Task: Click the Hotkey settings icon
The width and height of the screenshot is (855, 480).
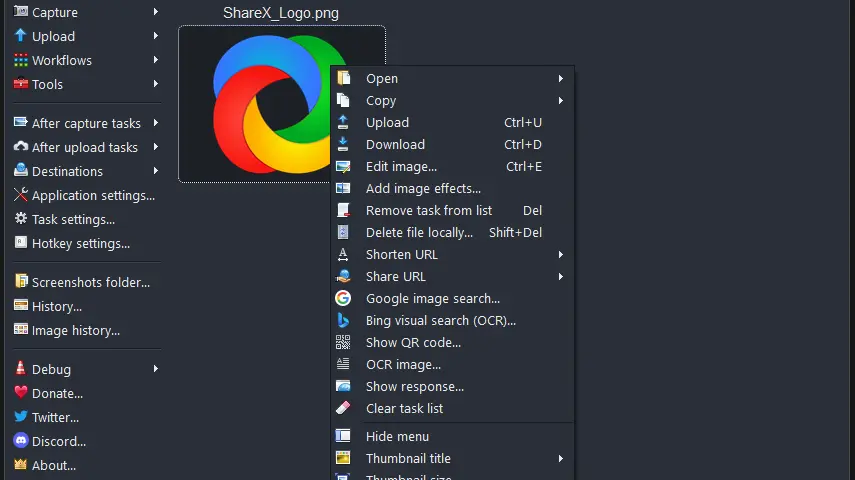Action: click(x=21, y=242)
